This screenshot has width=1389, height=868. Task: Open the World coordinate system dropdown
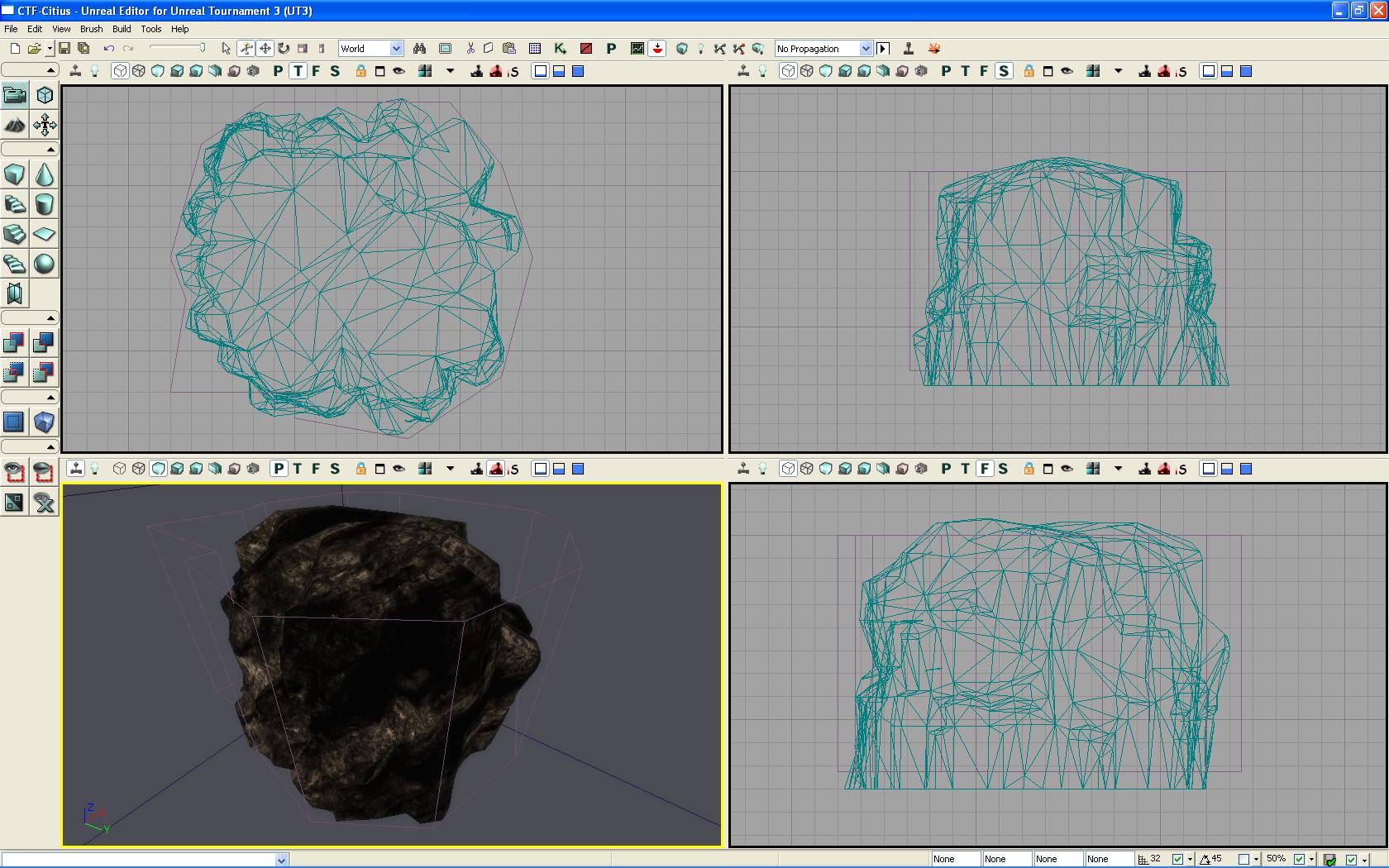click(x=396, y=49)
